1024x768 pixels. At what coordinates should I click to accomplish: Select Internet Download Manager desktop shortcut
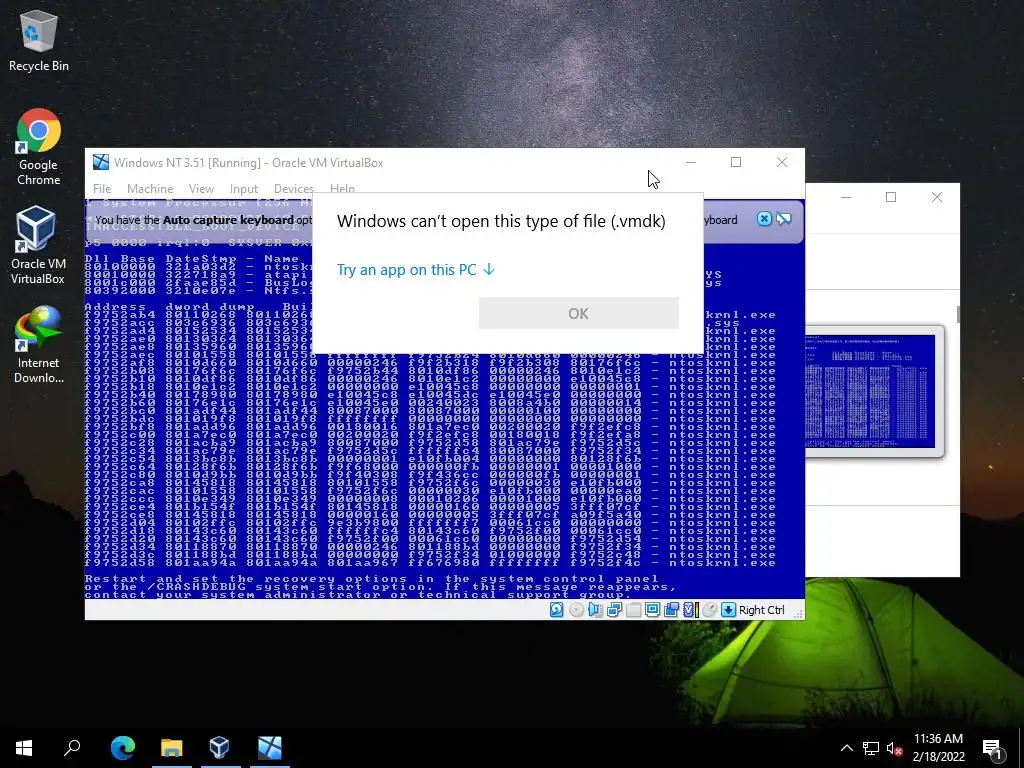[x=39, y=345]
